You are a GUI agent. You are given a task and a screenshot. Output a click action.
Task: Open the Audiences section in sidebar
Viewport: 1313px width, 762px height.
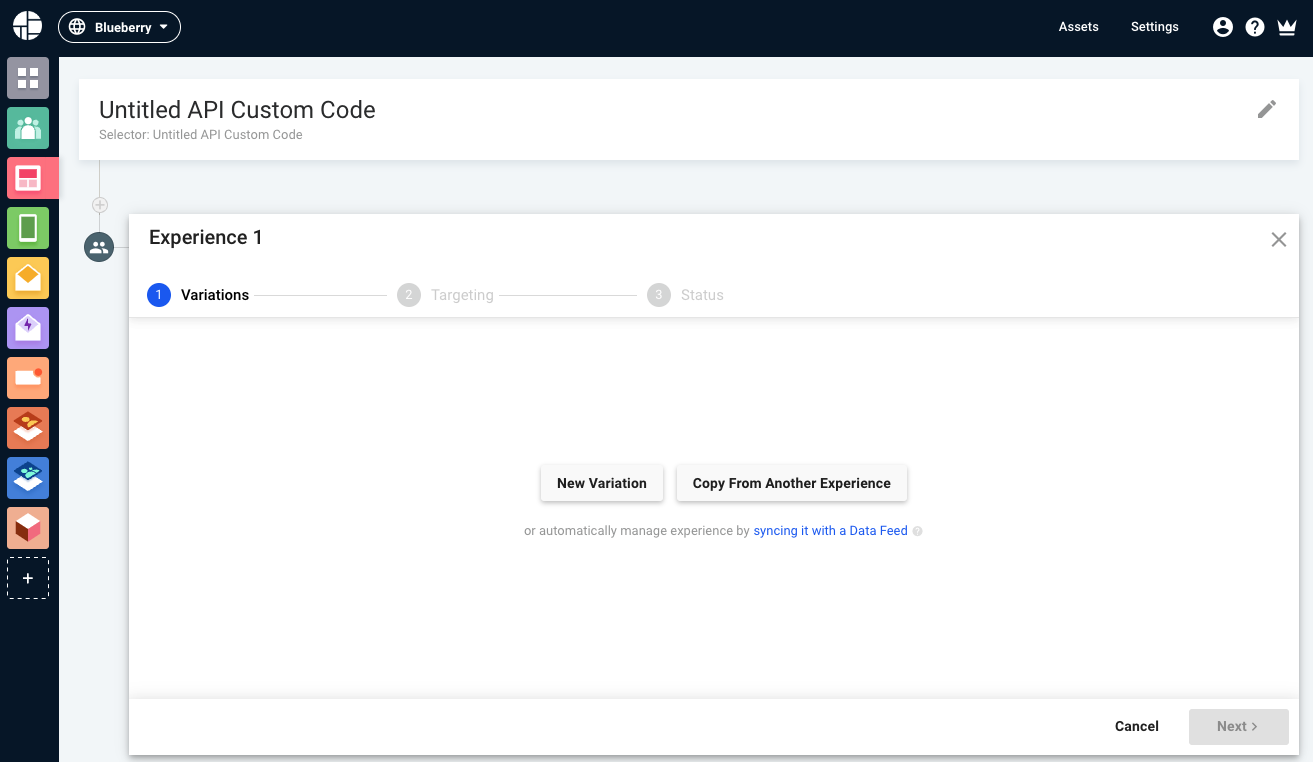[x=27, y=128]
